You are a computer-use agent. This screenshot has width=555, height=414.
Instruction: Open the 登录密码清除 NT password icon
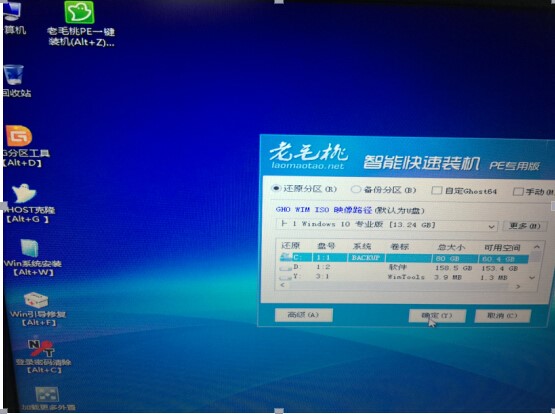pos(42,356)
